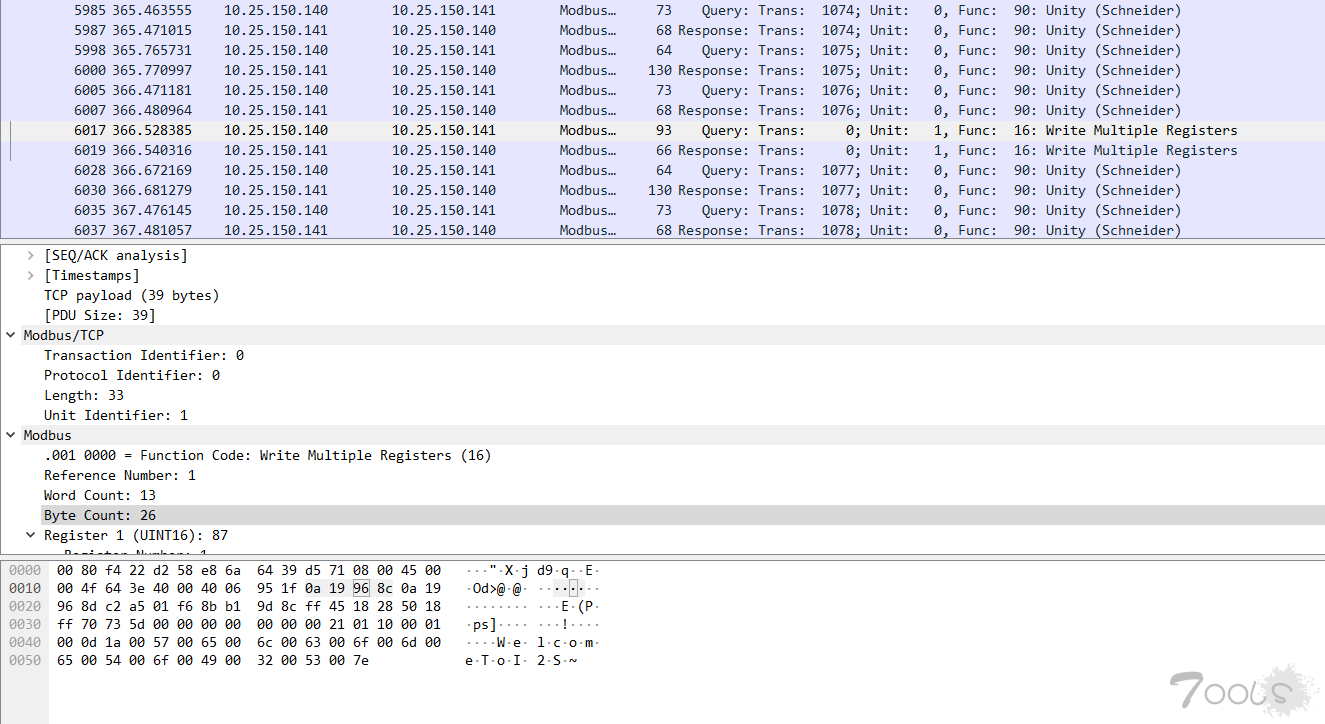Select packet 6017 Write Multiple Registers query
Viewport: 1325px width, 724px height.
[662, 130]
